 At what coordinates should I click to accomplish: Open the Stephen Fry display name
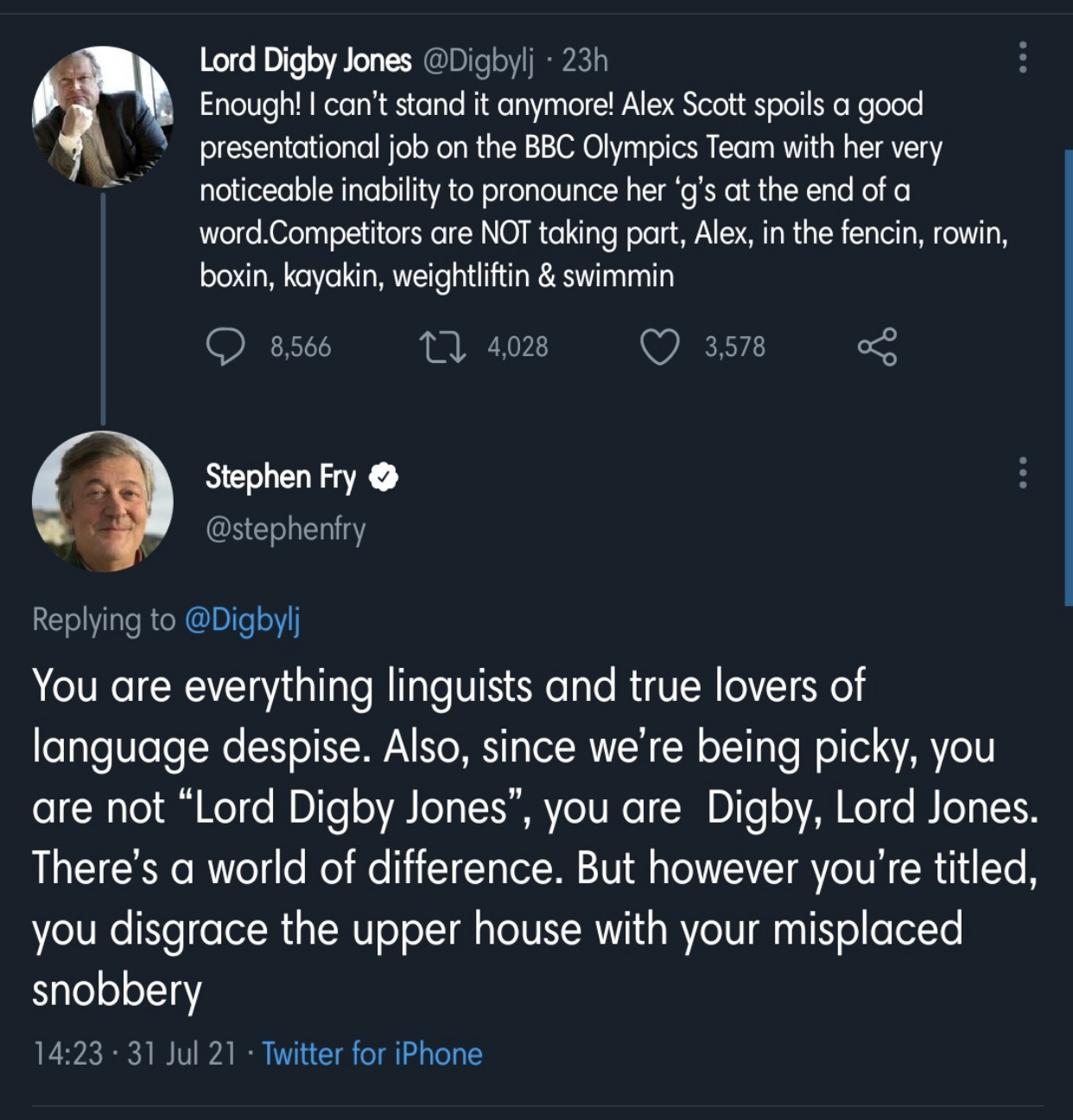click(281, 477)
